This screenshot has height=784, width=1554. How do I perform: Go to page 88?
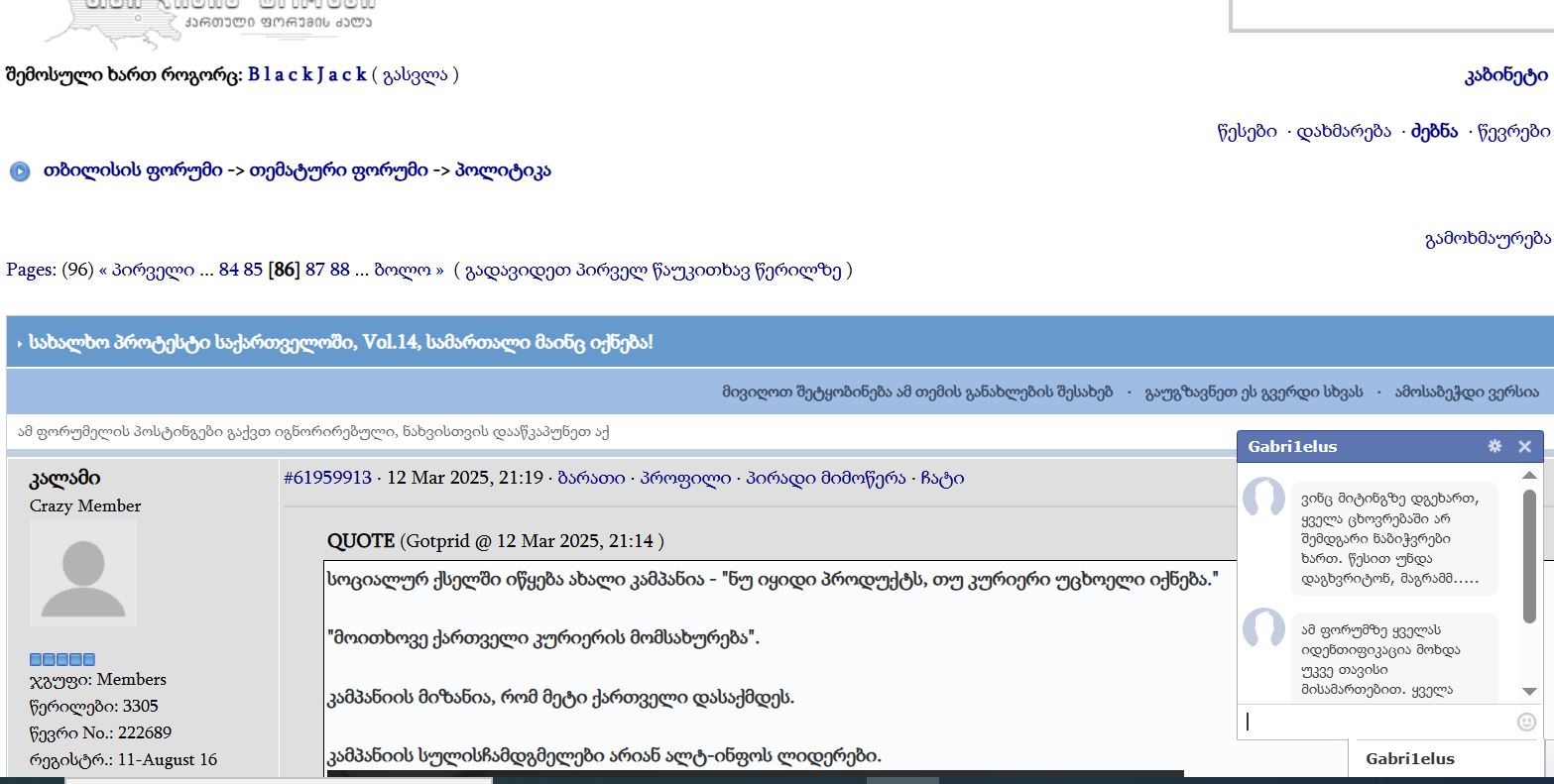tap(340, 270)
